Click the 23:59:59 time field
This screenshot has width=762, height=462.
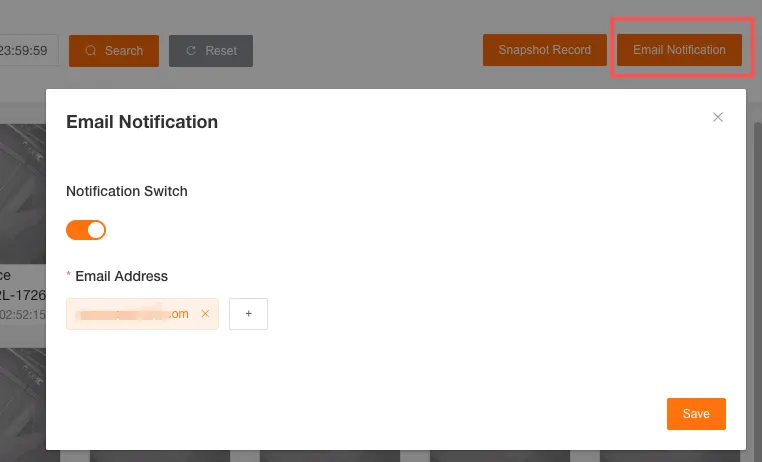tap(28, 50)
